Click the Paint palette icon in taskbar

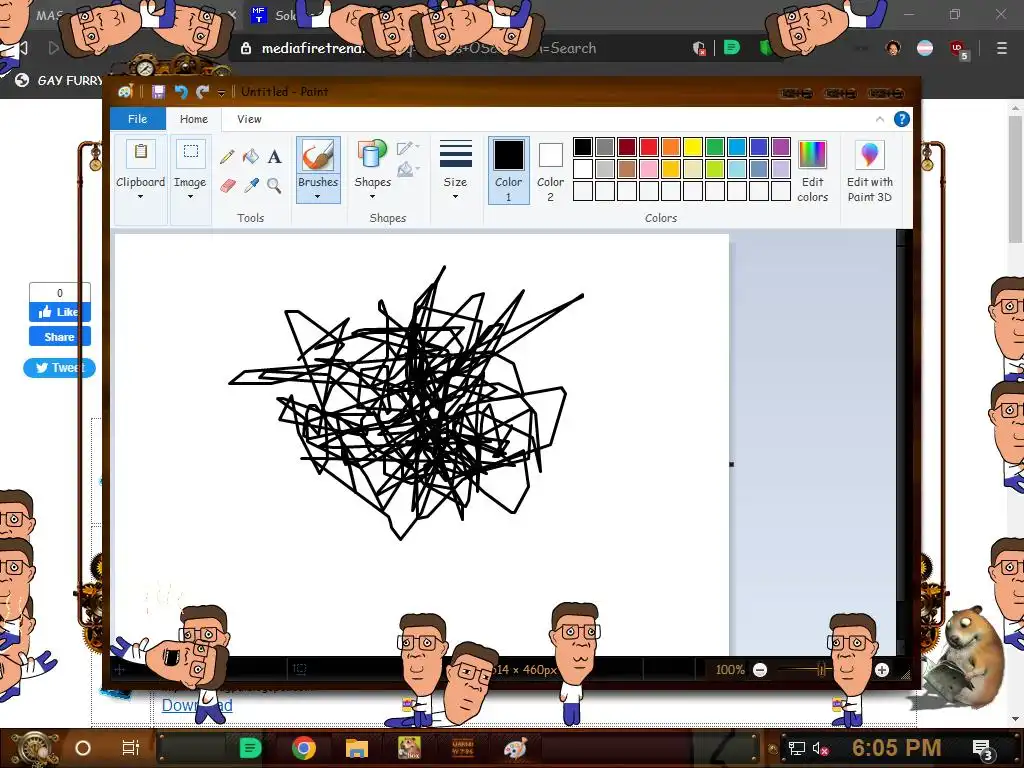[x=515, y=748]
